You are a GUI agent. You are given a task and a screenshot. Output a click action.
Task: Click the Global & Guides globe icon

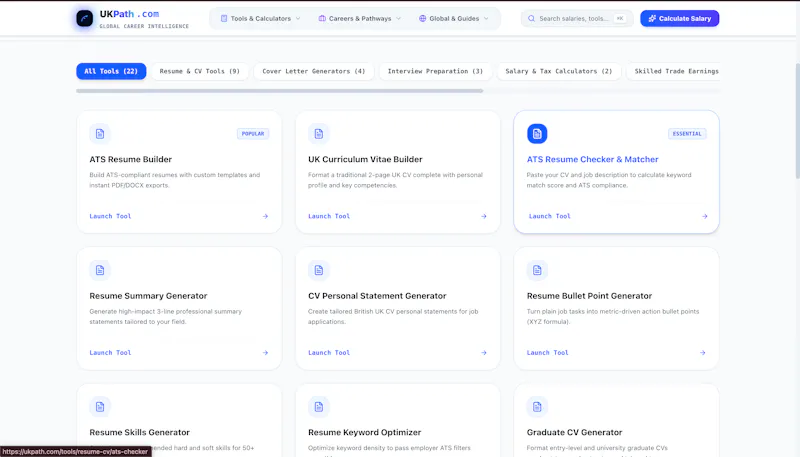tap(422, 18)
